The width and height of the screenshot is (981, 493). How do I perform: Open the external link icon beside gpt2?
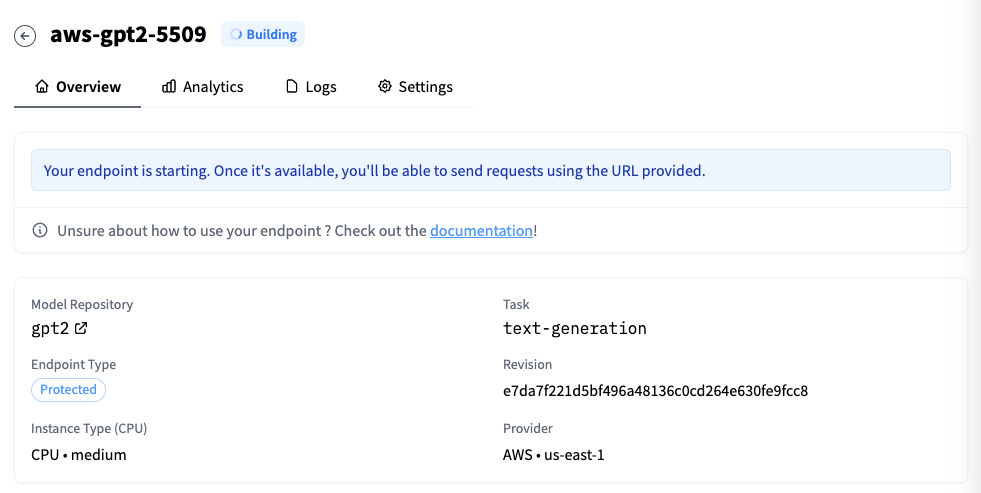click(x=81, y=328)
